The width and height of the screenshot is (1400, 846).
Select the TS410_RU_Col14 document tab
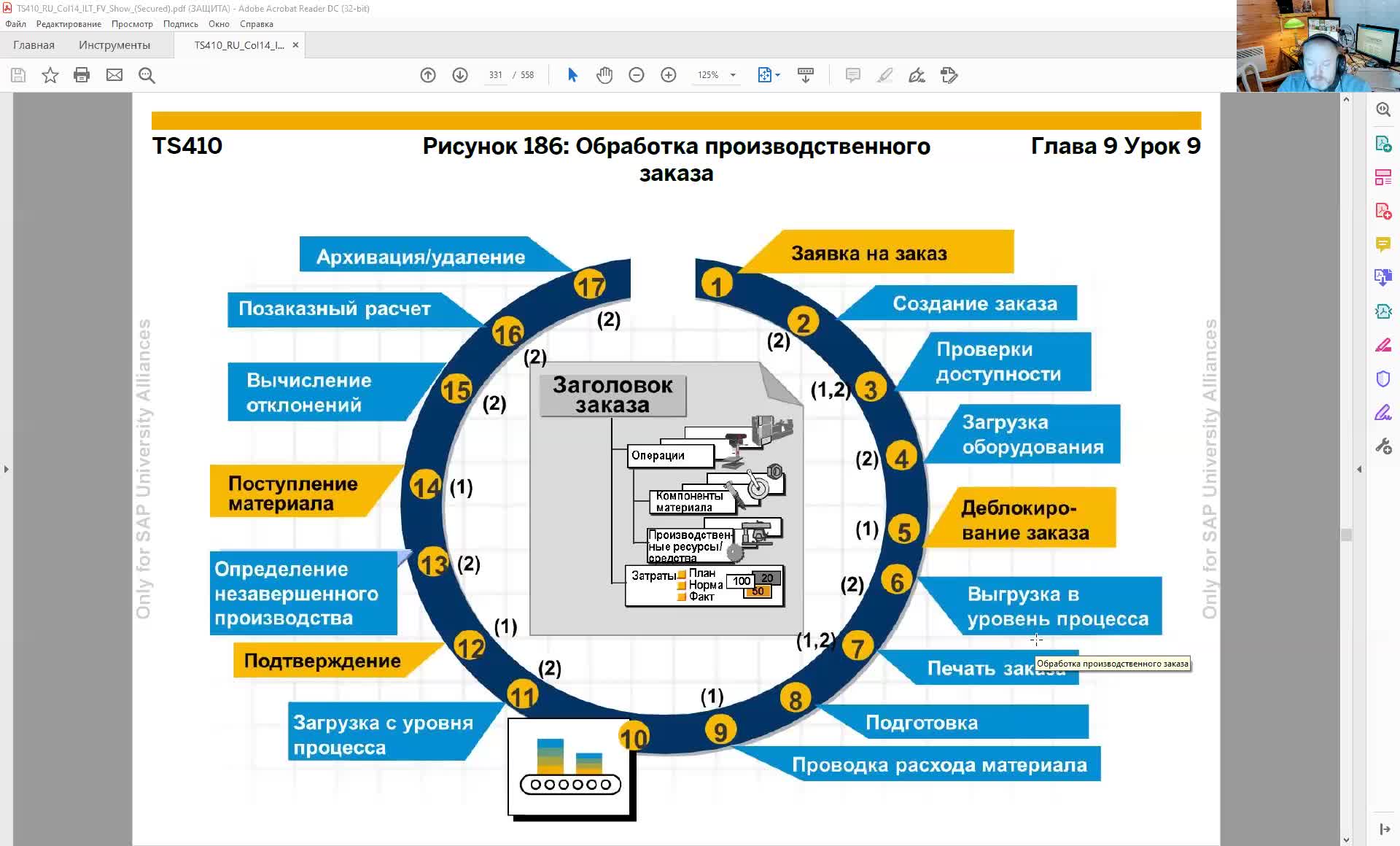(x=239, y=45)
